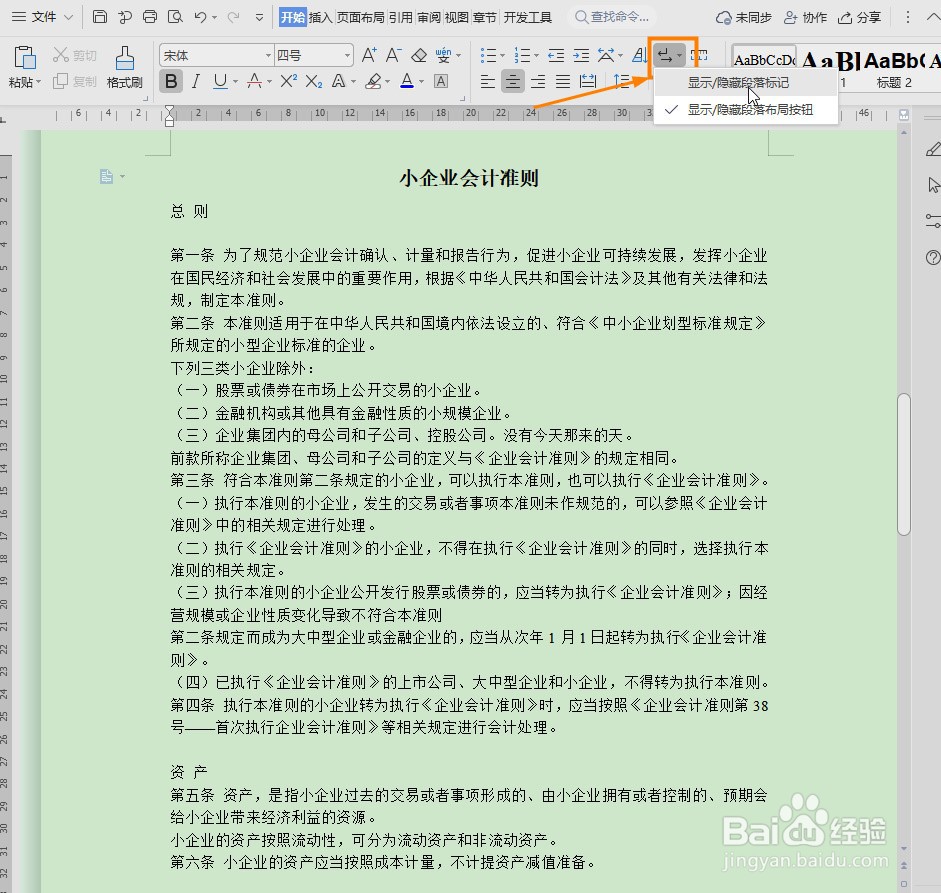Switch to the 插入 tab
This screenshot has height=893, width=941.
click(320, 17)
